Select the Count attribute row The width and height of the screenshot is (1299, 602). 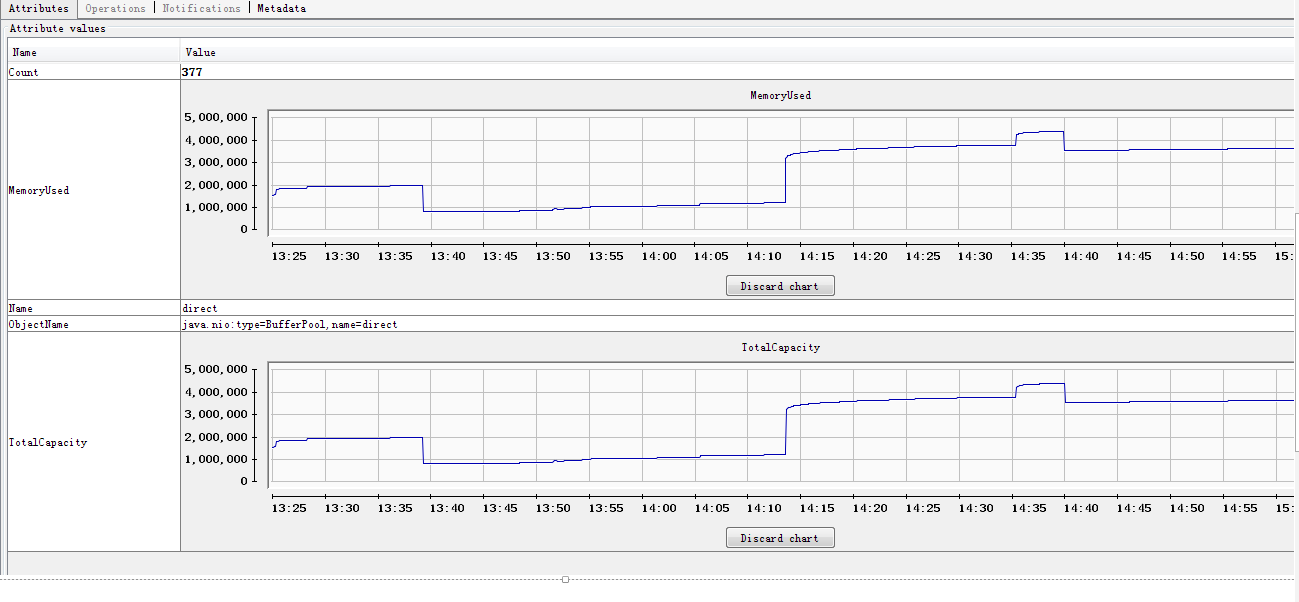pyautogui.click(x=650, y=72)
